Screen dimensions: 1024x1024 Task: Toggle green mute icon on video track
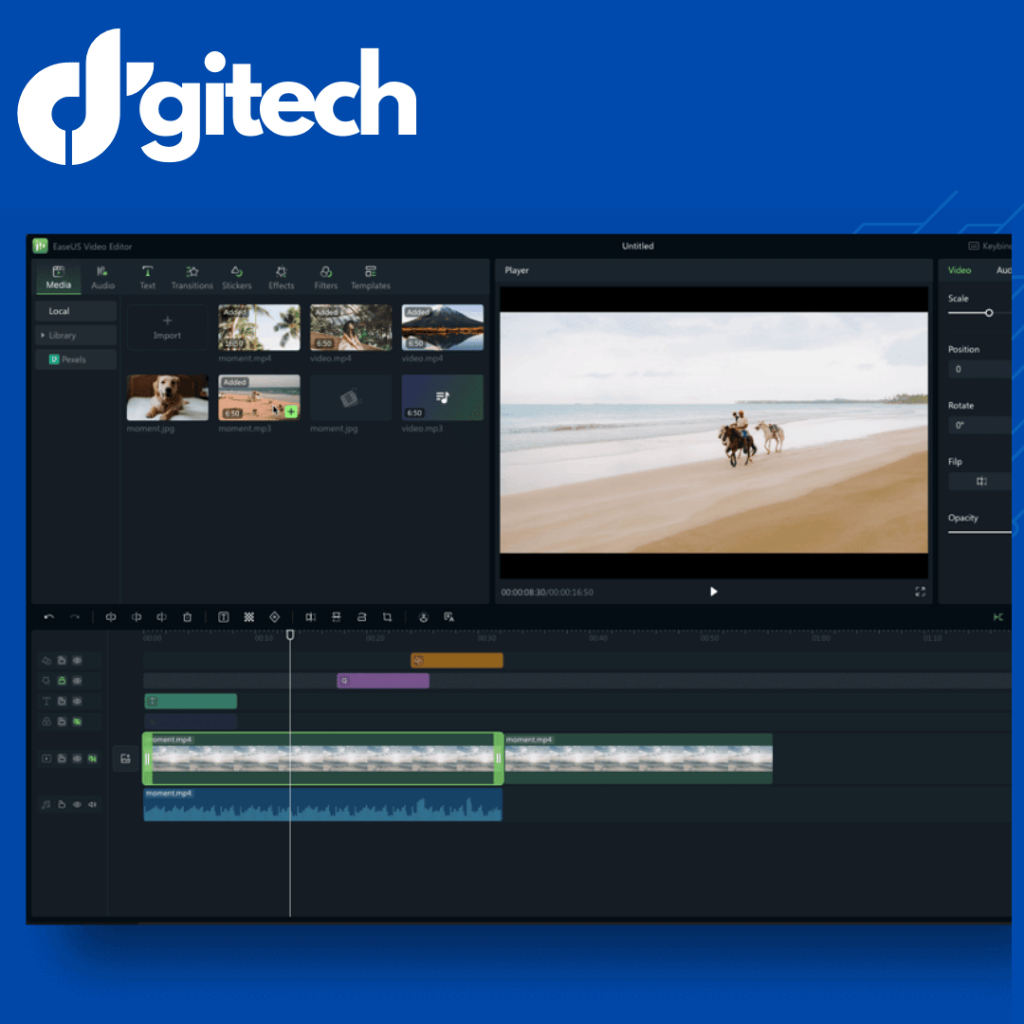(x=93, y=759)
